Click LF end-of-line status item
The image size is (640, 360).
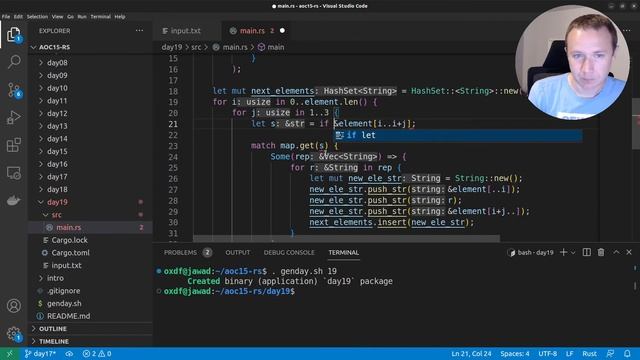pos(569,353)
